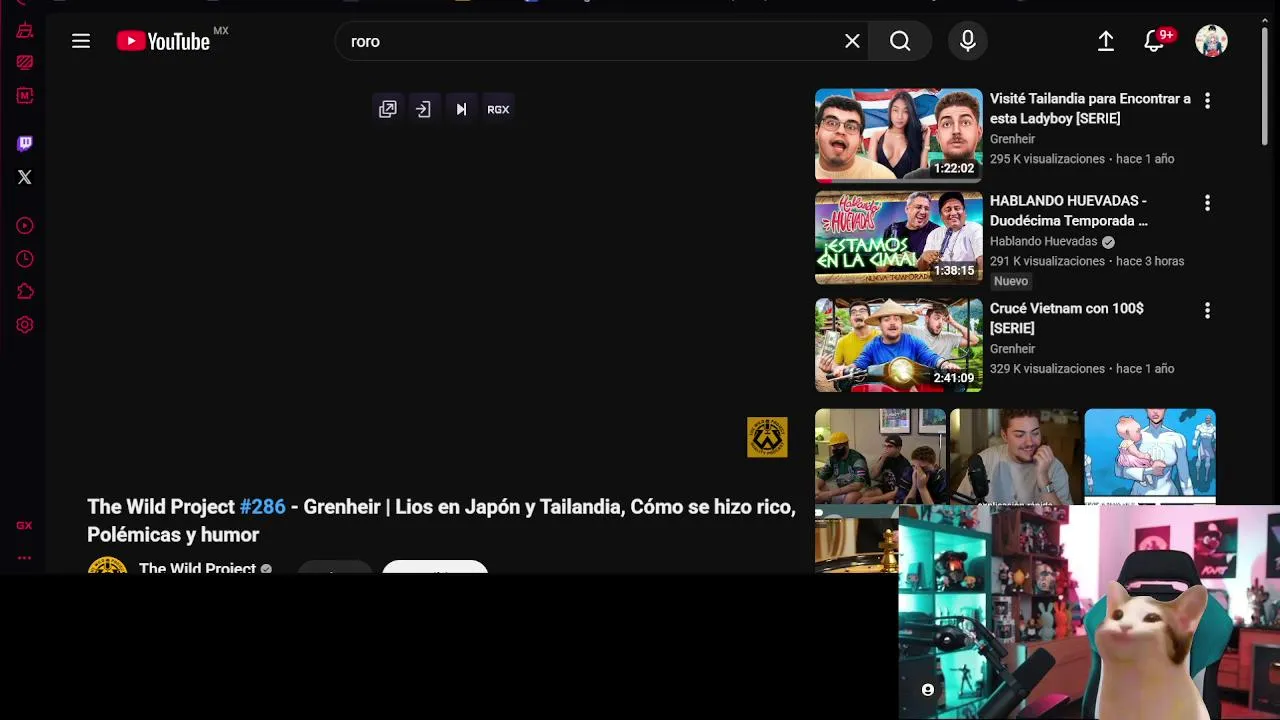Screen dimensions: 1280x720
Task: Open the YouTube hamburger guide menu
Action: pyautogui.click(x=81, y=41)
